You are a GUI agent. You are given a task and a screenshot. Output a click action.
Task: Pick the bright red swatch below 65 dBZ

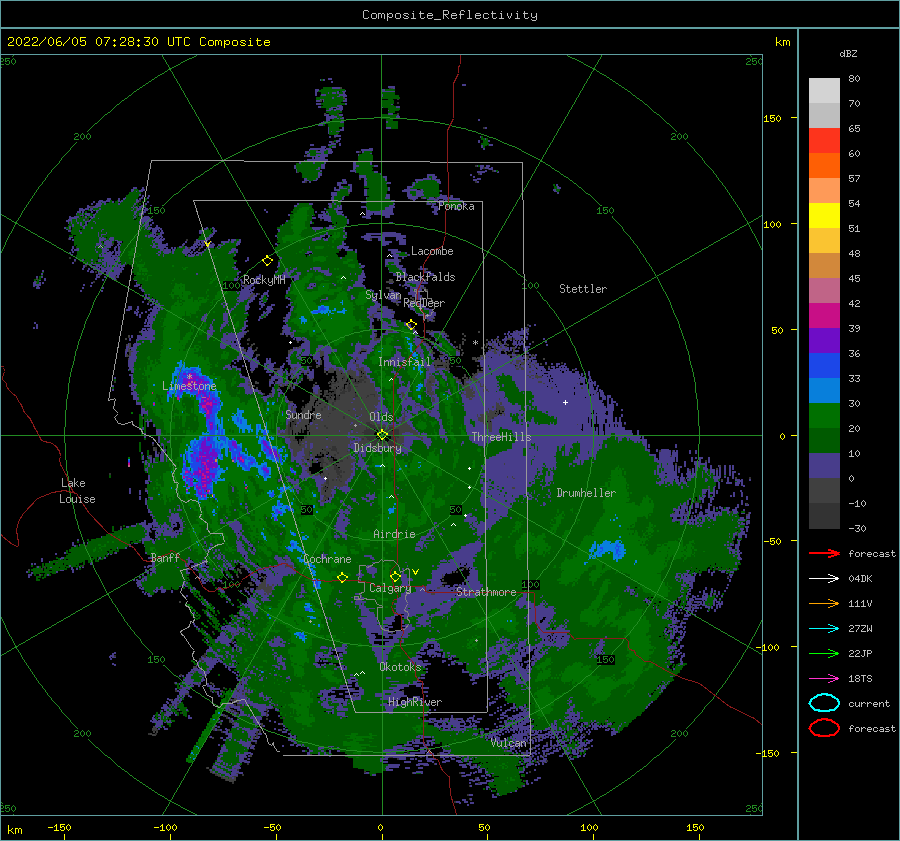click(x=824, y=141)
